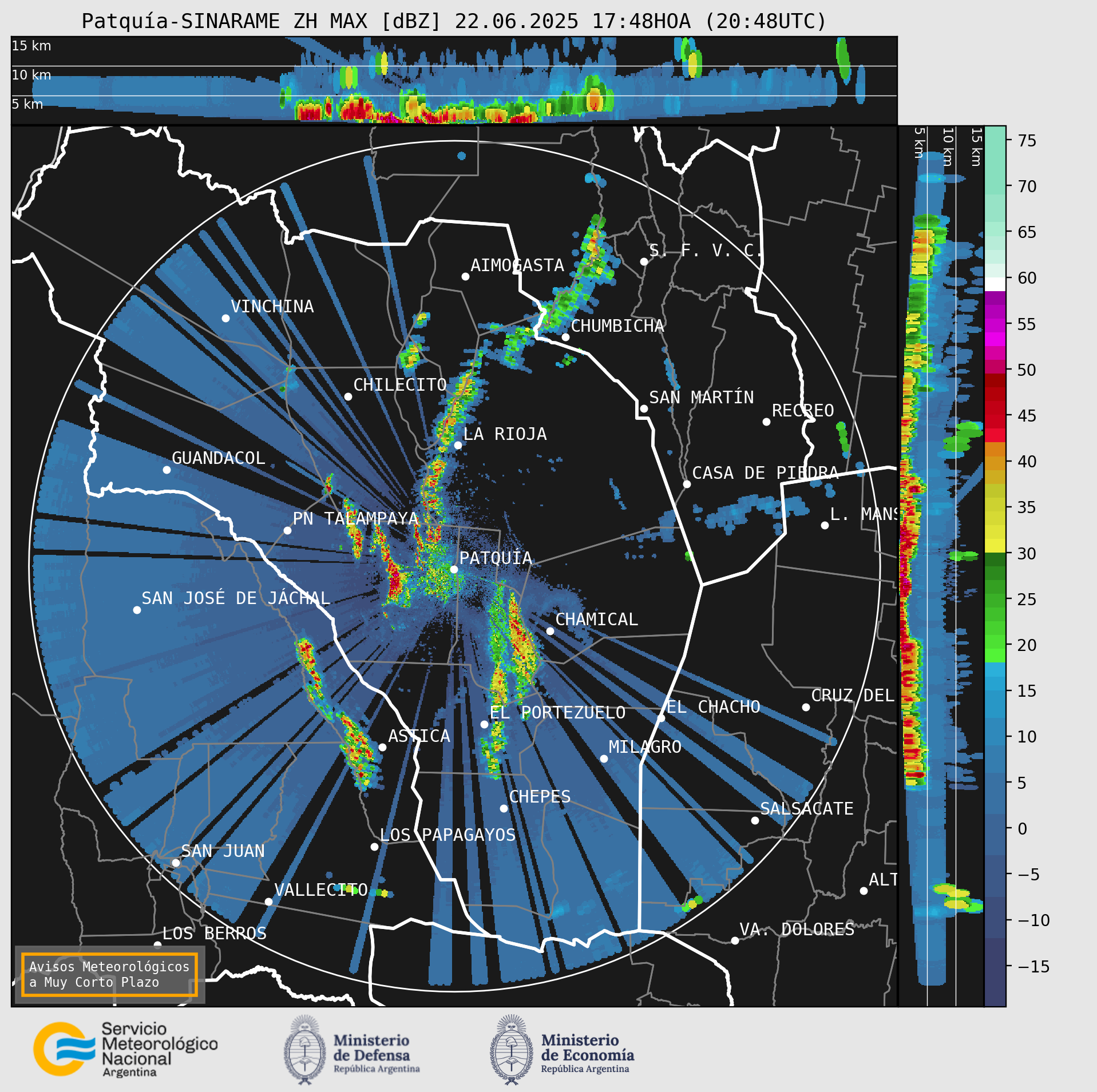Click the white dot marking Chamical
Image resolution: width=1097 pixels, height=1092 pixels.
tap(550, 631)
